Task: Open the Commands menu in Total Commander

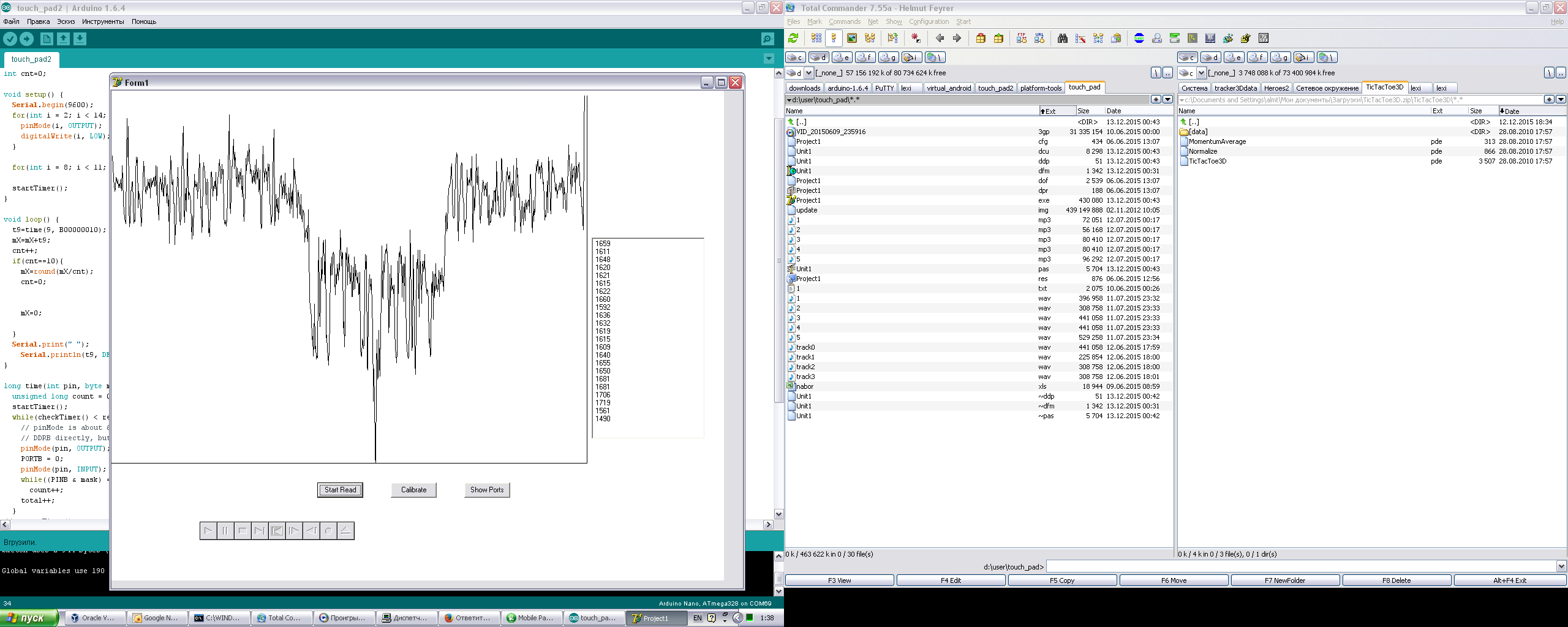Action: point(844,21)
